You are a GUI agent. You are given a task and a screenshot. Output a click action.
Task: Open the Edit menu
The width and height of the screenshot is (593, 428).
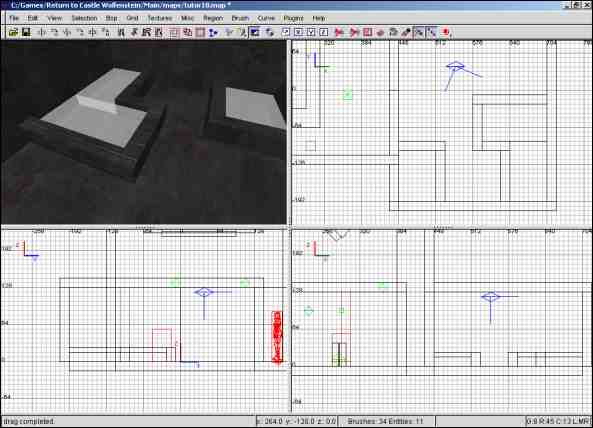33,18
